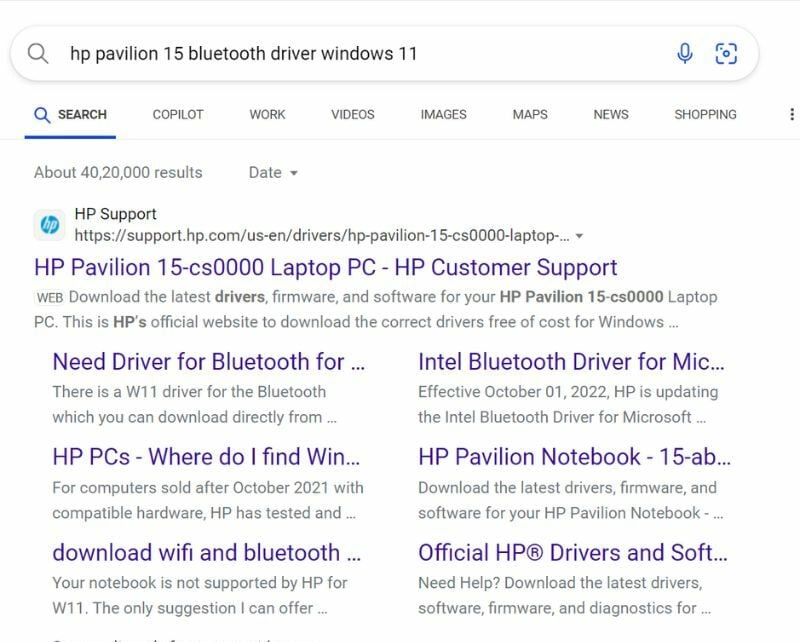Open HP Pavilion 15-cs0000 Laptop PC result

pos(326,267)
